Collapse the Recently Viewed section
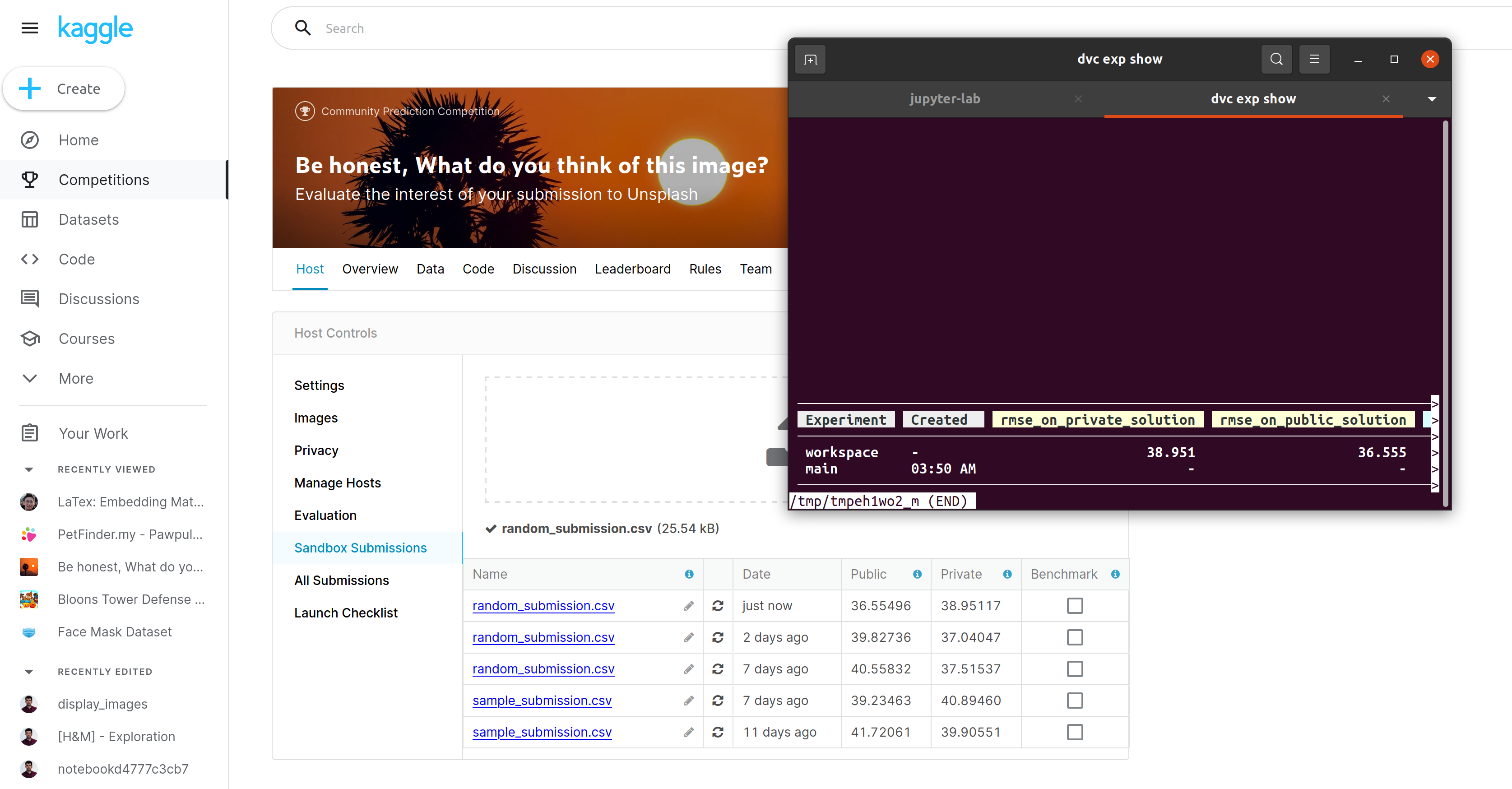 [x=29, y=469]
